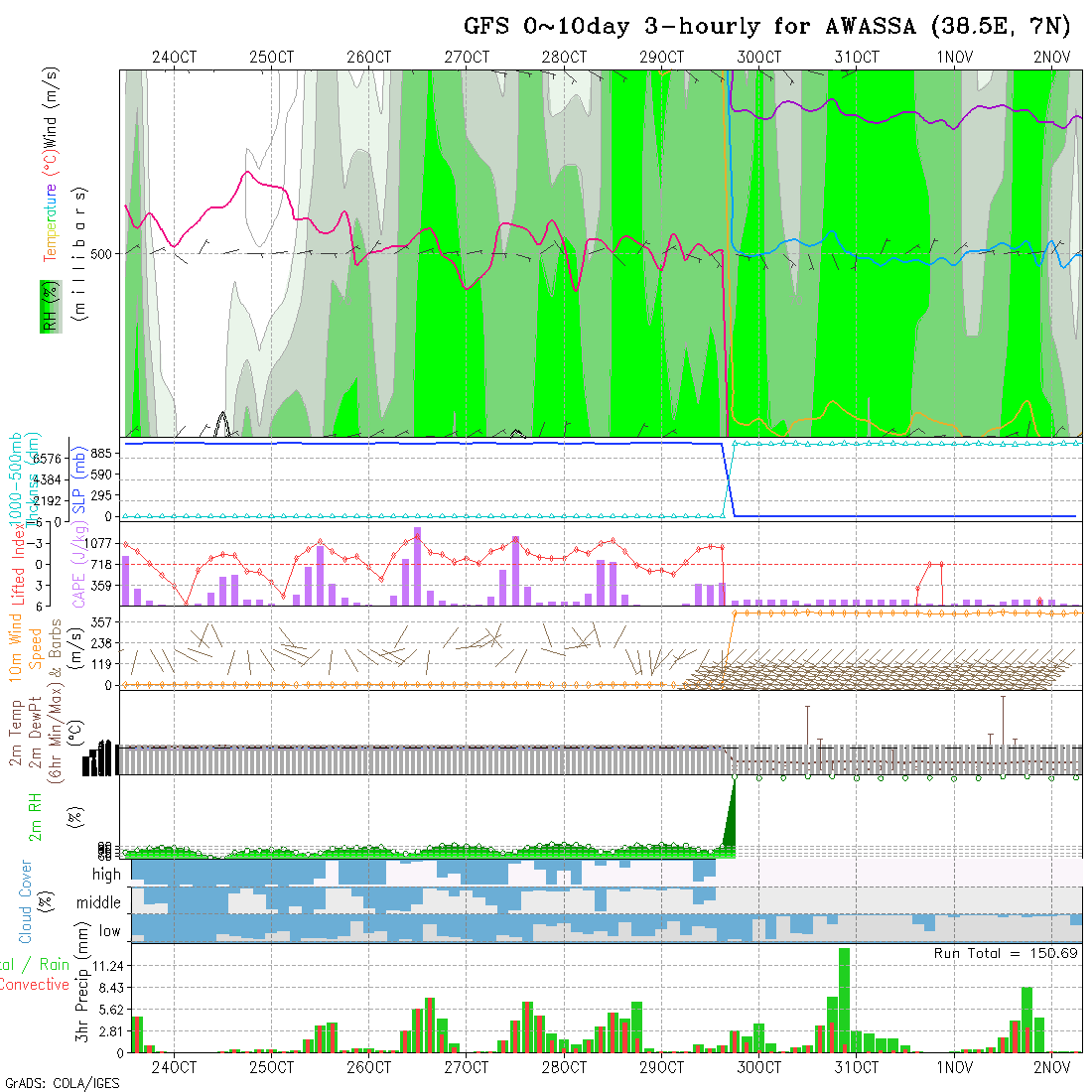Click the Run Total = 150.69 text
The image size is (1092, 1092).
(1006, 953)
